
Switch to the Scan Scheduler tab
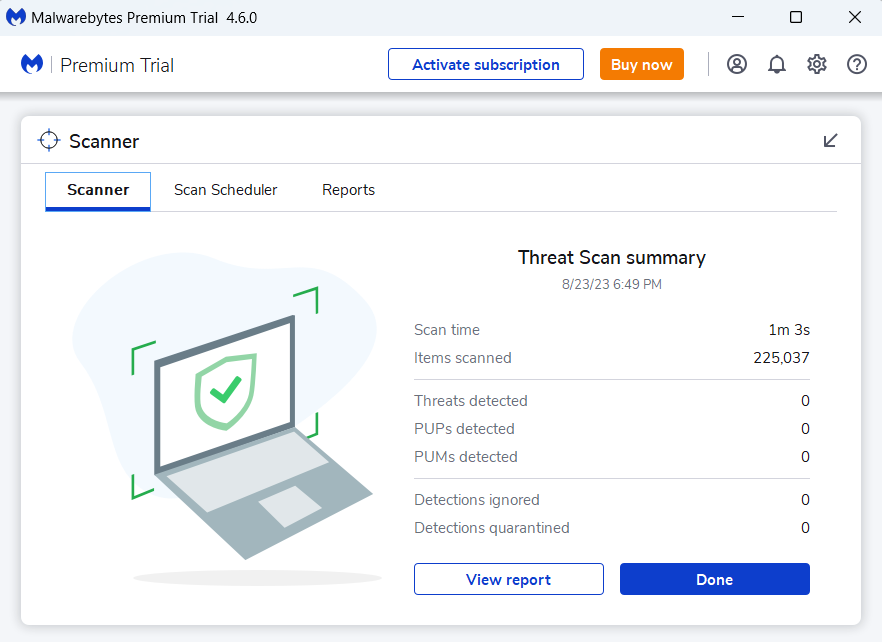[226, 190]
